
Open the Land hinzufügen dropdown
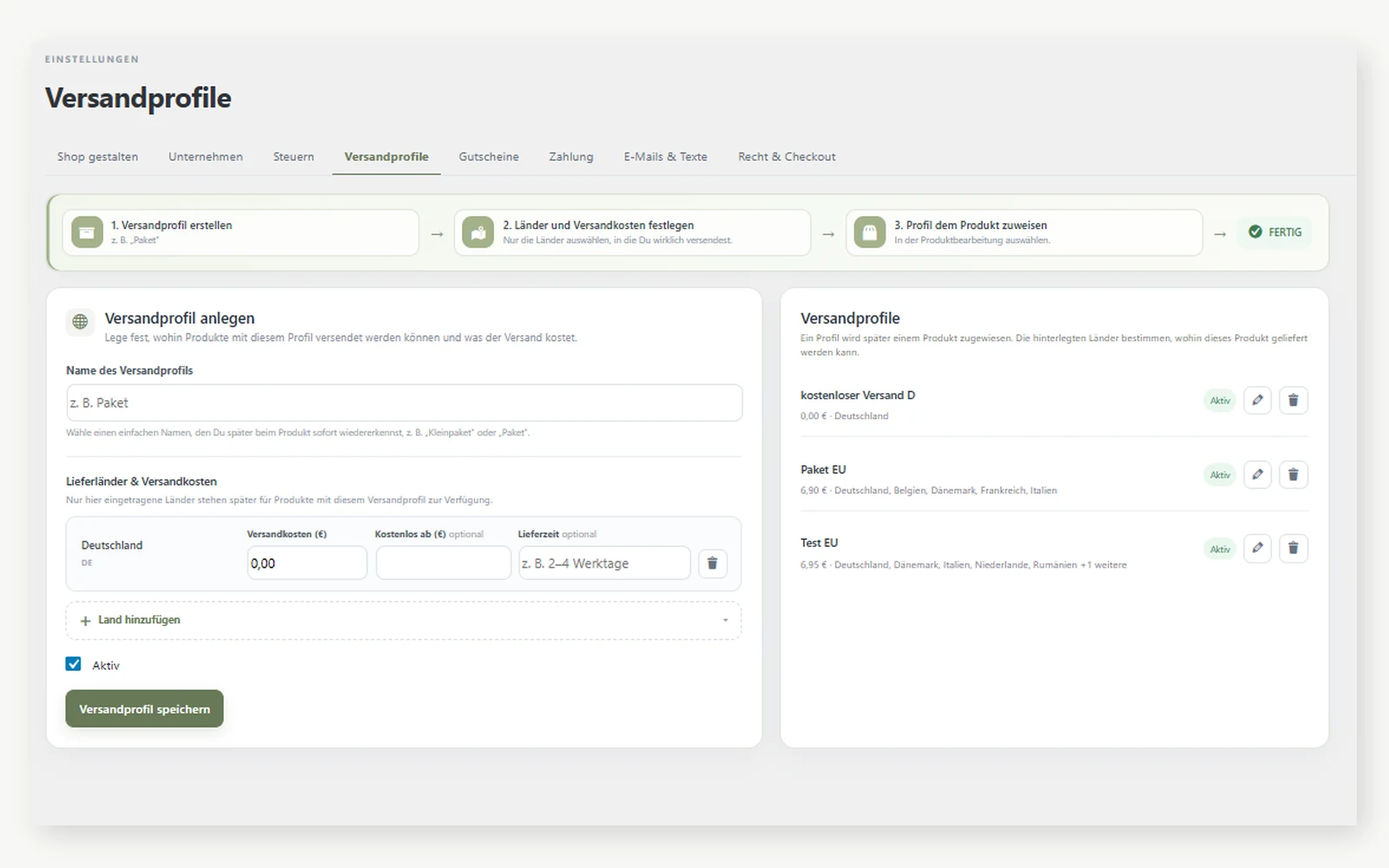pos(404,621)
